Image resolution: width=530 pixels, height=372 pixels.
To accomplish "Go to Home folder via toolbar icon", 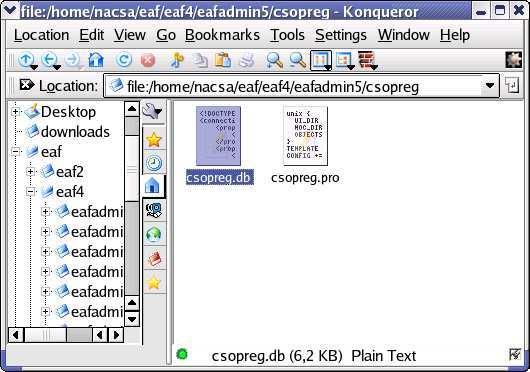I will 96,60.
